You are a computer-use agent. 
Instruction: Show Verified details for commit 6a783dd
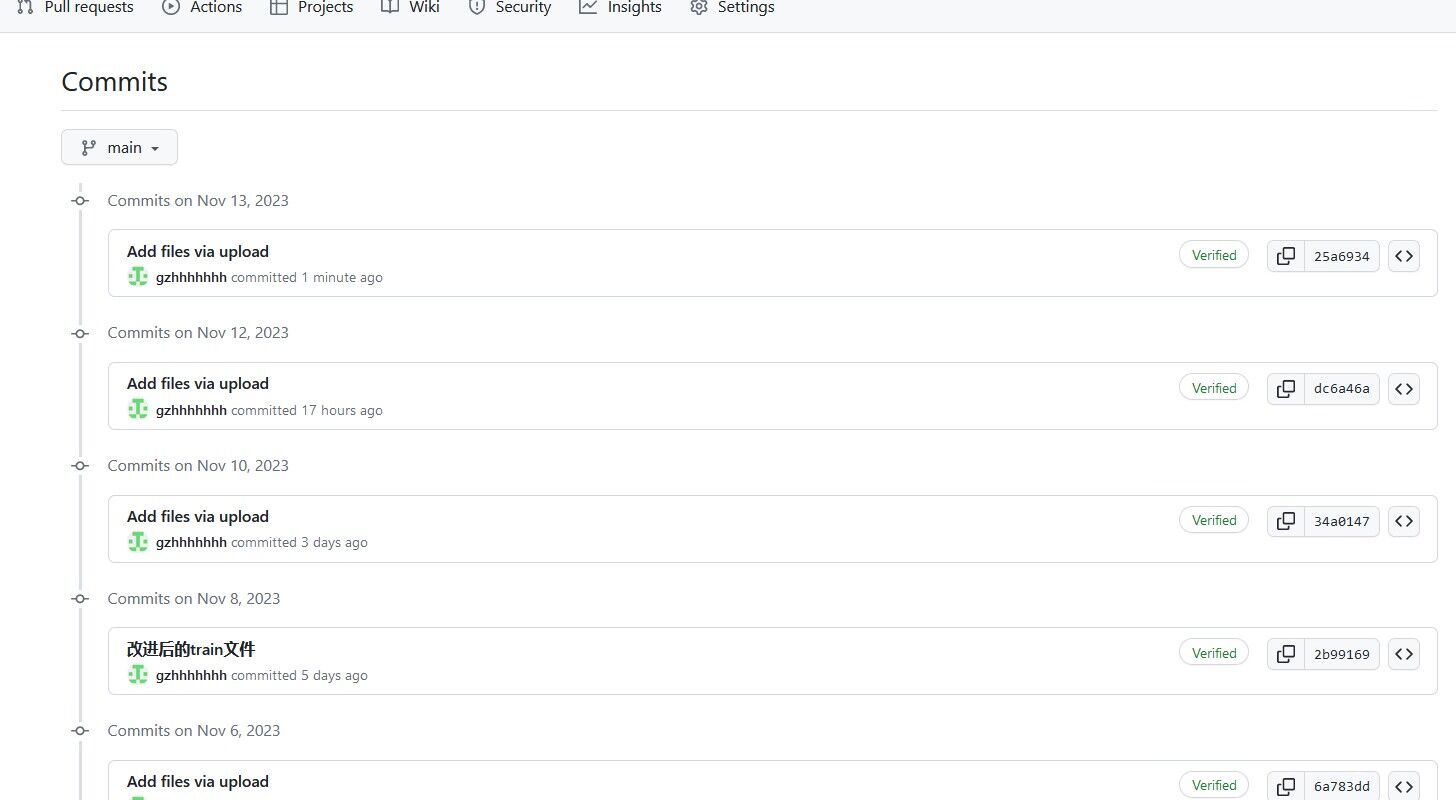[1214, 786]
